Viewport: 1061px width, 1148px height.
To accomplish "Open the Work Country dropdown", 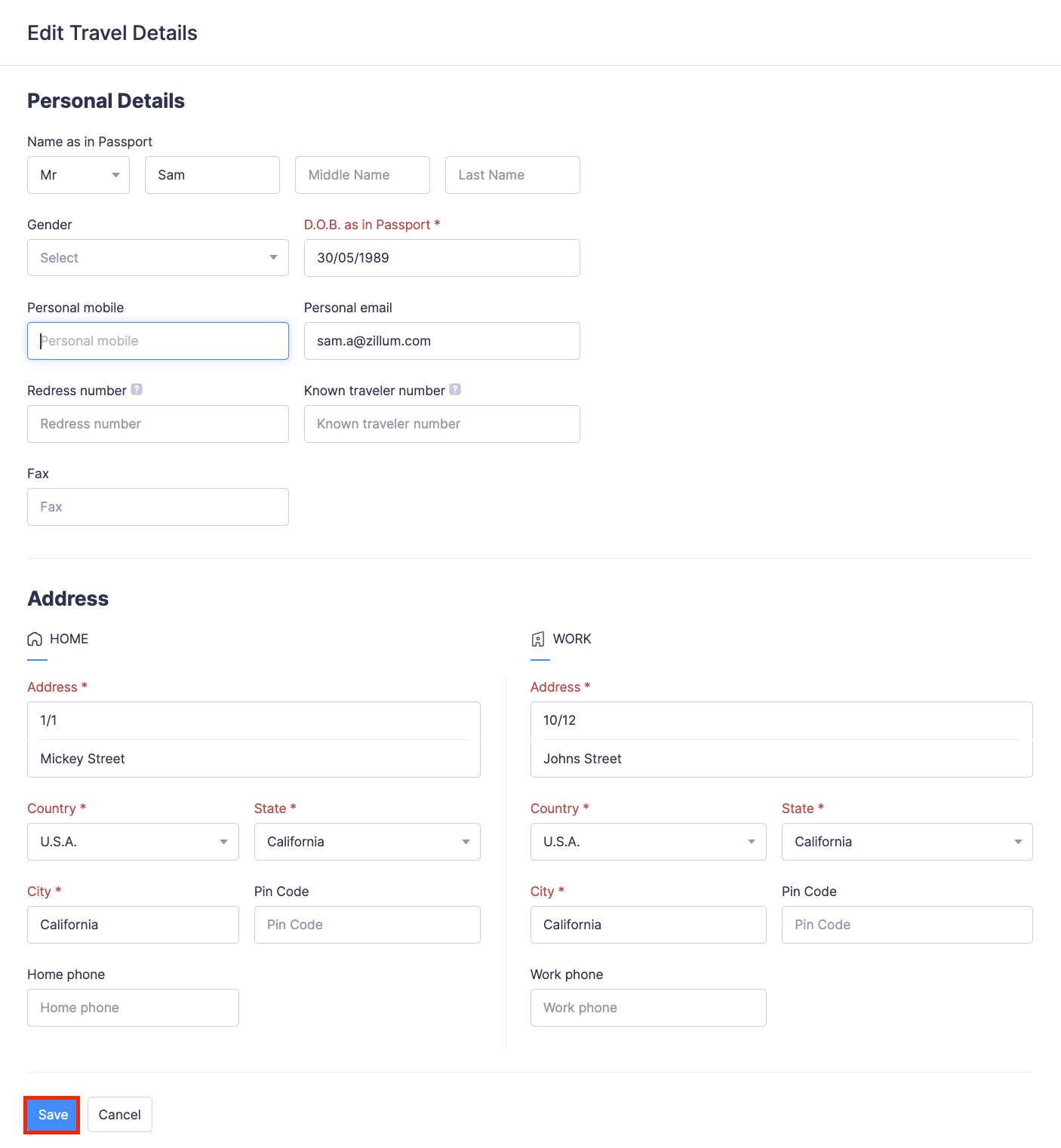I will 648,842.
